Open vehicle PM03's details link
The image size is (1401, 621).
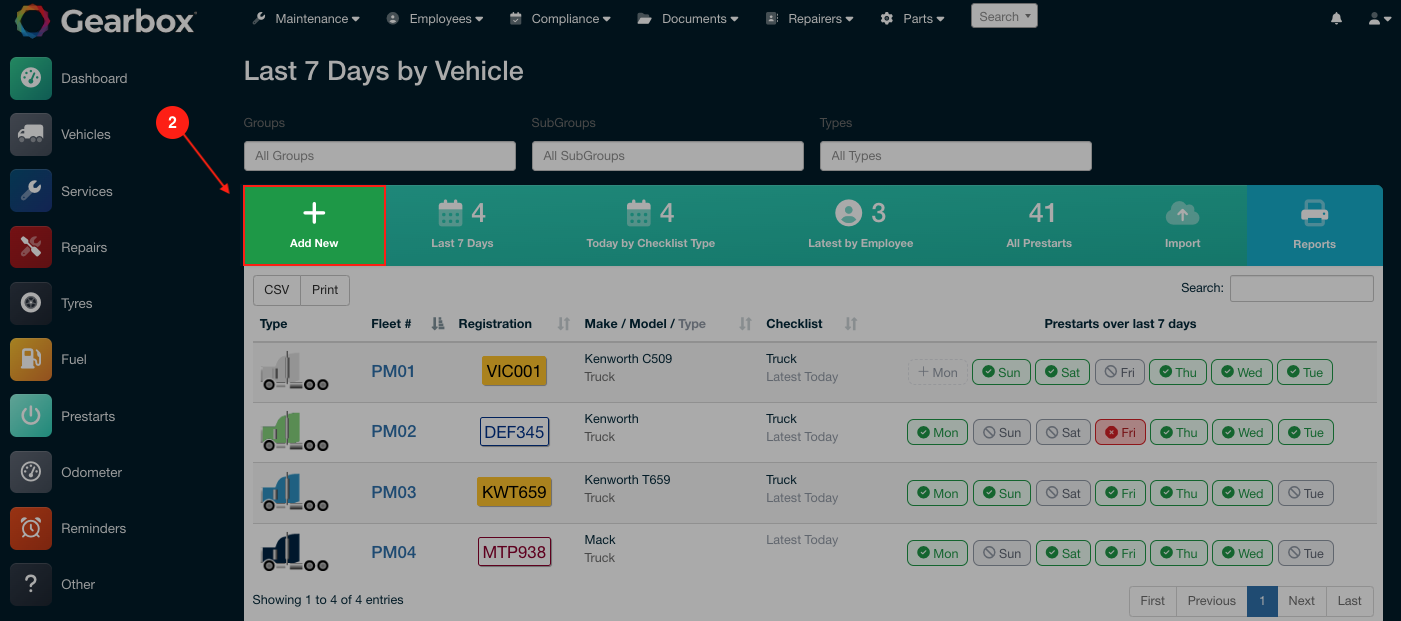tap(392, 492)
